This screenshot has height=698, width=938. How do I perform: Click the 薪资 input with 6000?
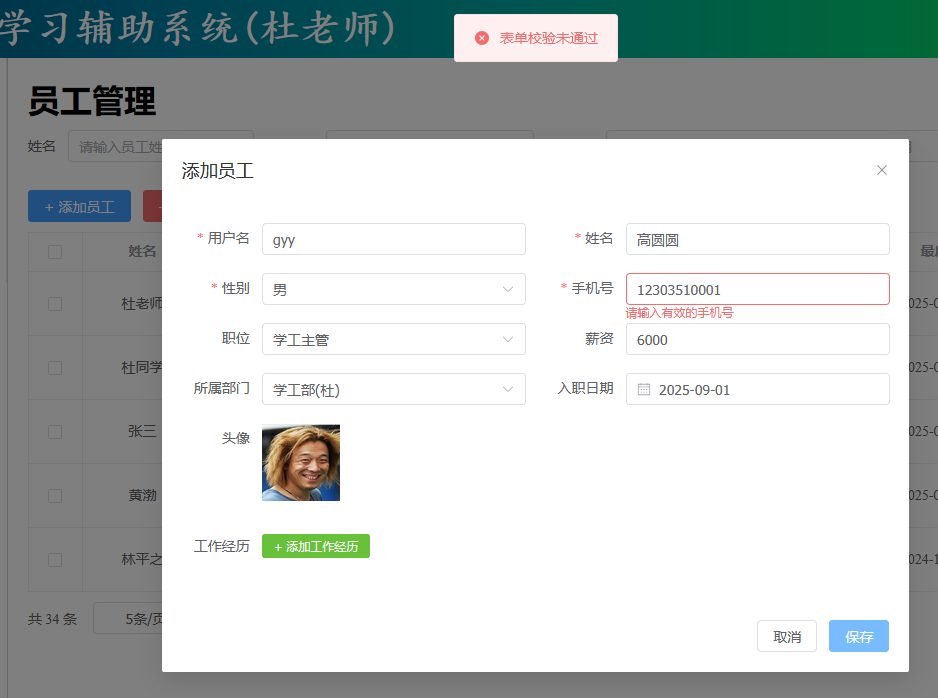757,339
